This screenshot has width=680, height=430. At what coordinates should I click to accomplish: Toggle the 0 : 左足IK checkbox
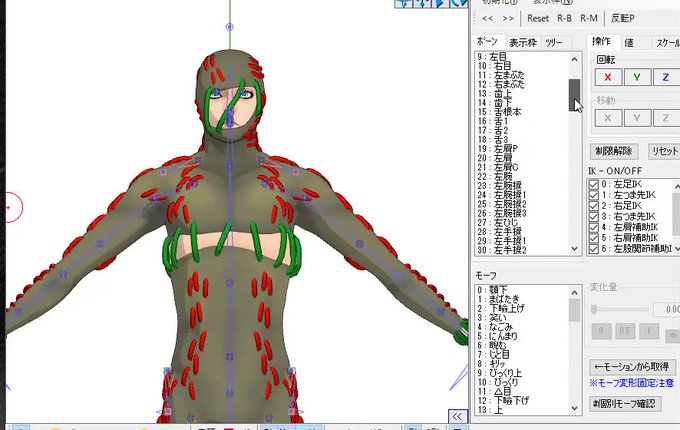tap(594, 185)
